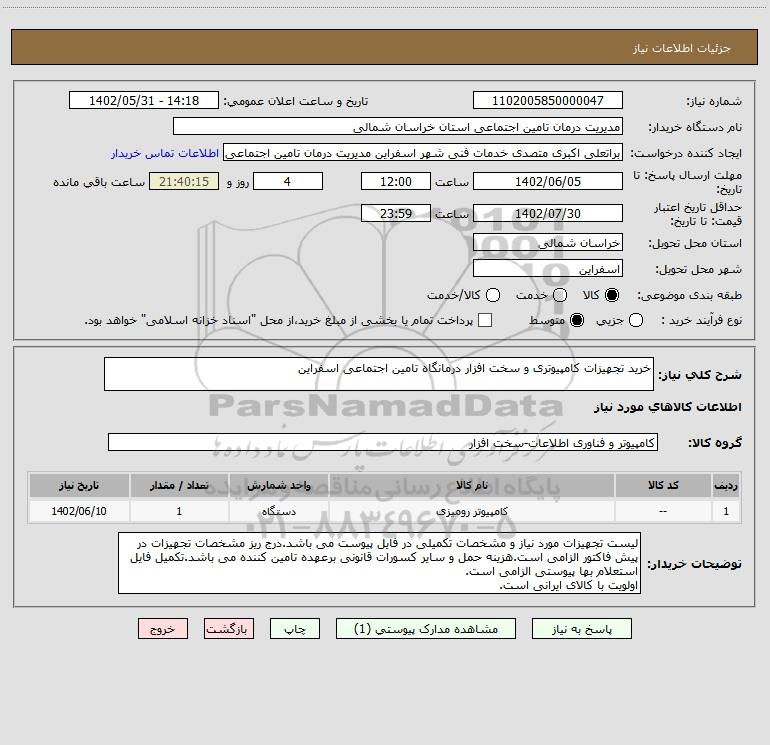Image resolution: width=770 pixels, height=745 pixels.
Task: Click the need date cell 1402/06/10
Action: tap(79, 511)
